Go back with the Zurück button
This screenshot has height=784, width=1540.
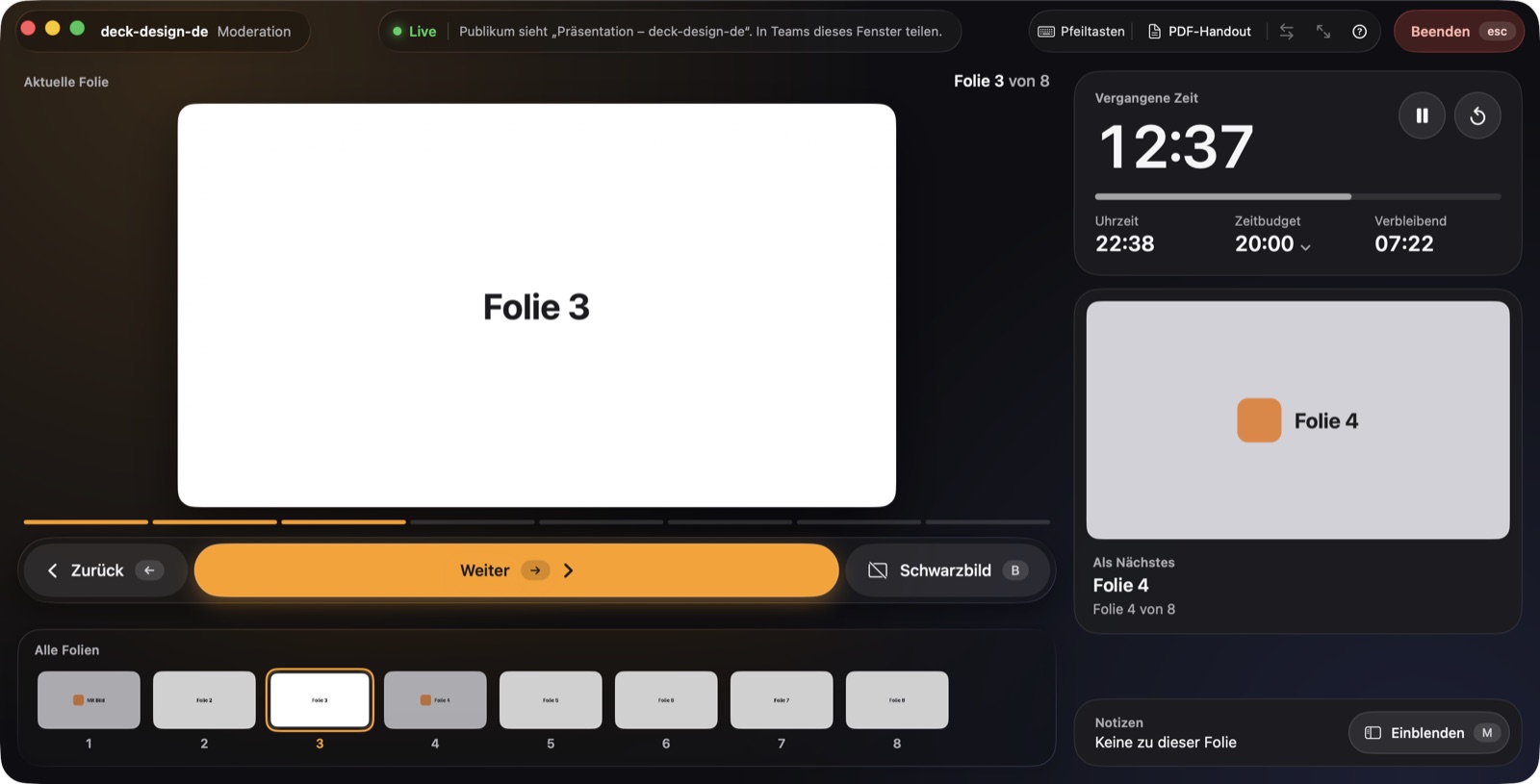click(104, 570)
